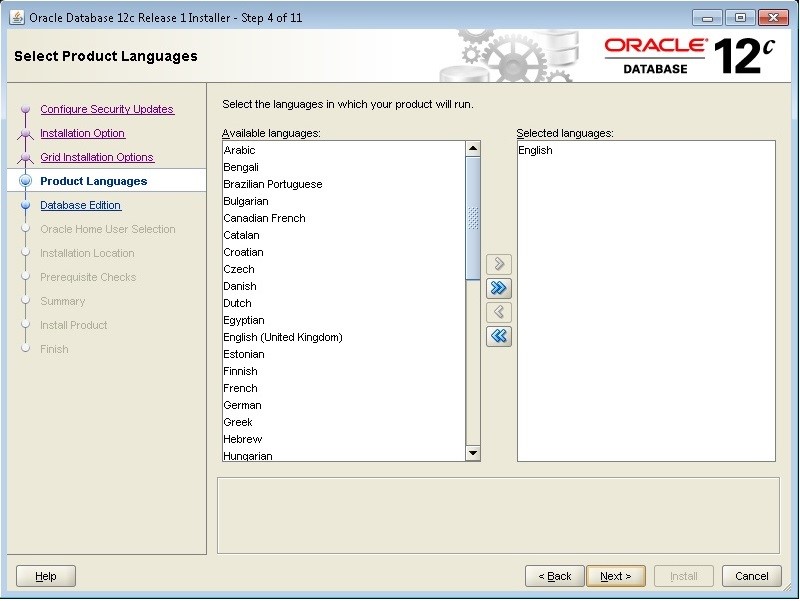Select Greek in available languages
Image resolution: width=800 pixels, height=601 pixels.
tap(344, 422)
